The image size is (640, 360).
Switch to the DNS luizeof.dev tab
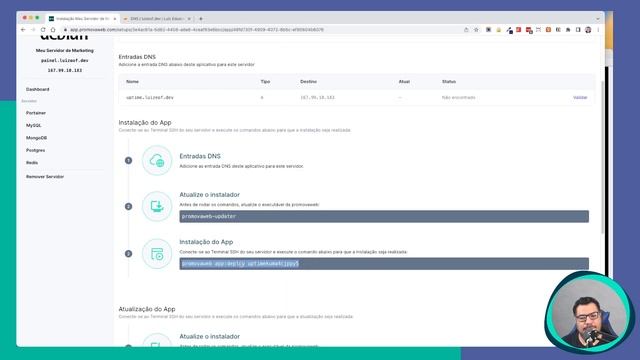click(x=157, y=19)
